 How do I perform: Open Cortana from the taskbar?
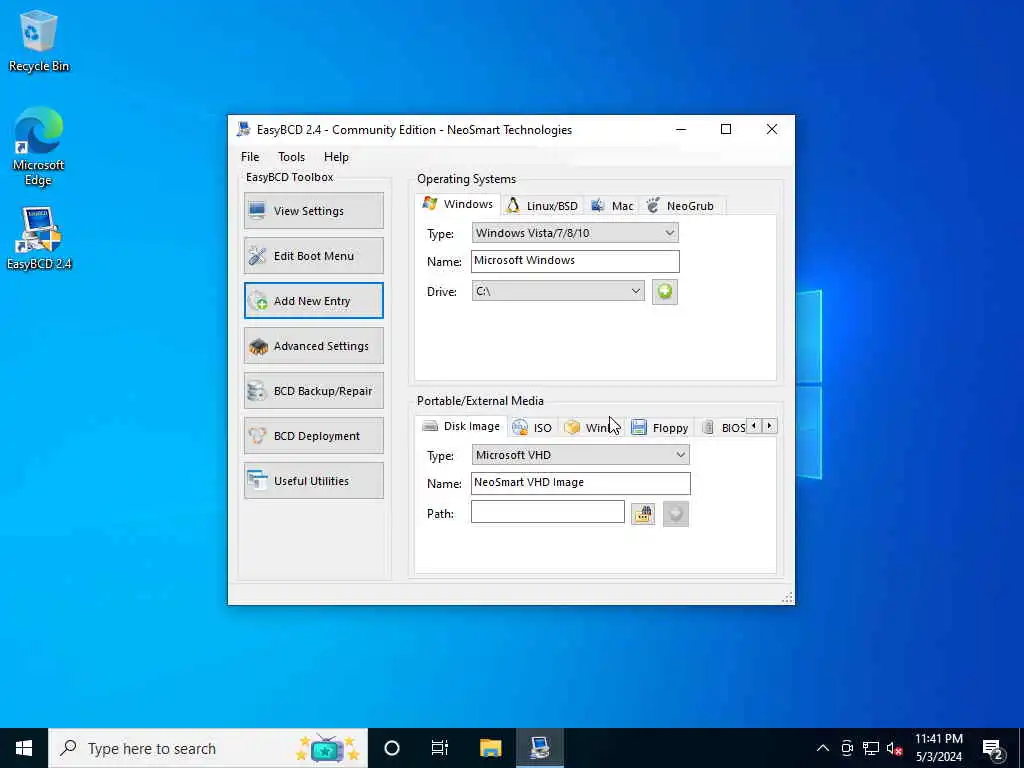coord(392,748)
